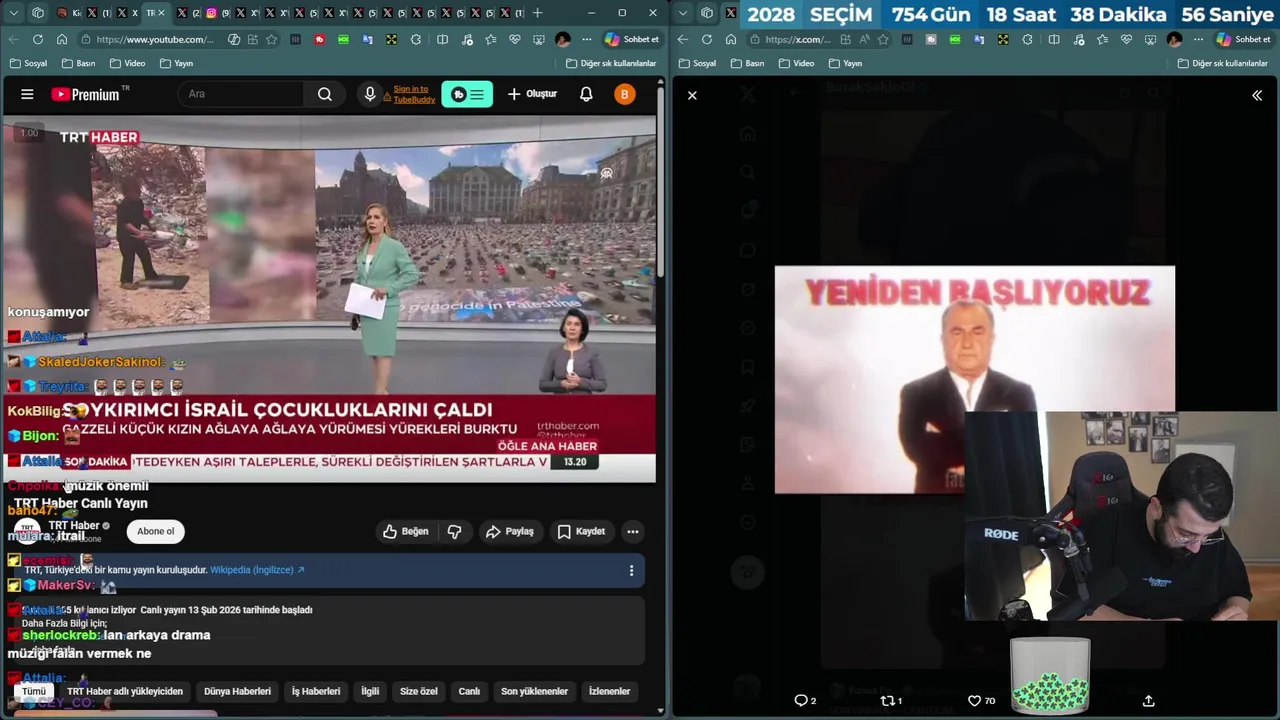1280x720 pixels.
Task: Open split screen icon in YouTube window
Action: click(x=442, y=39)
